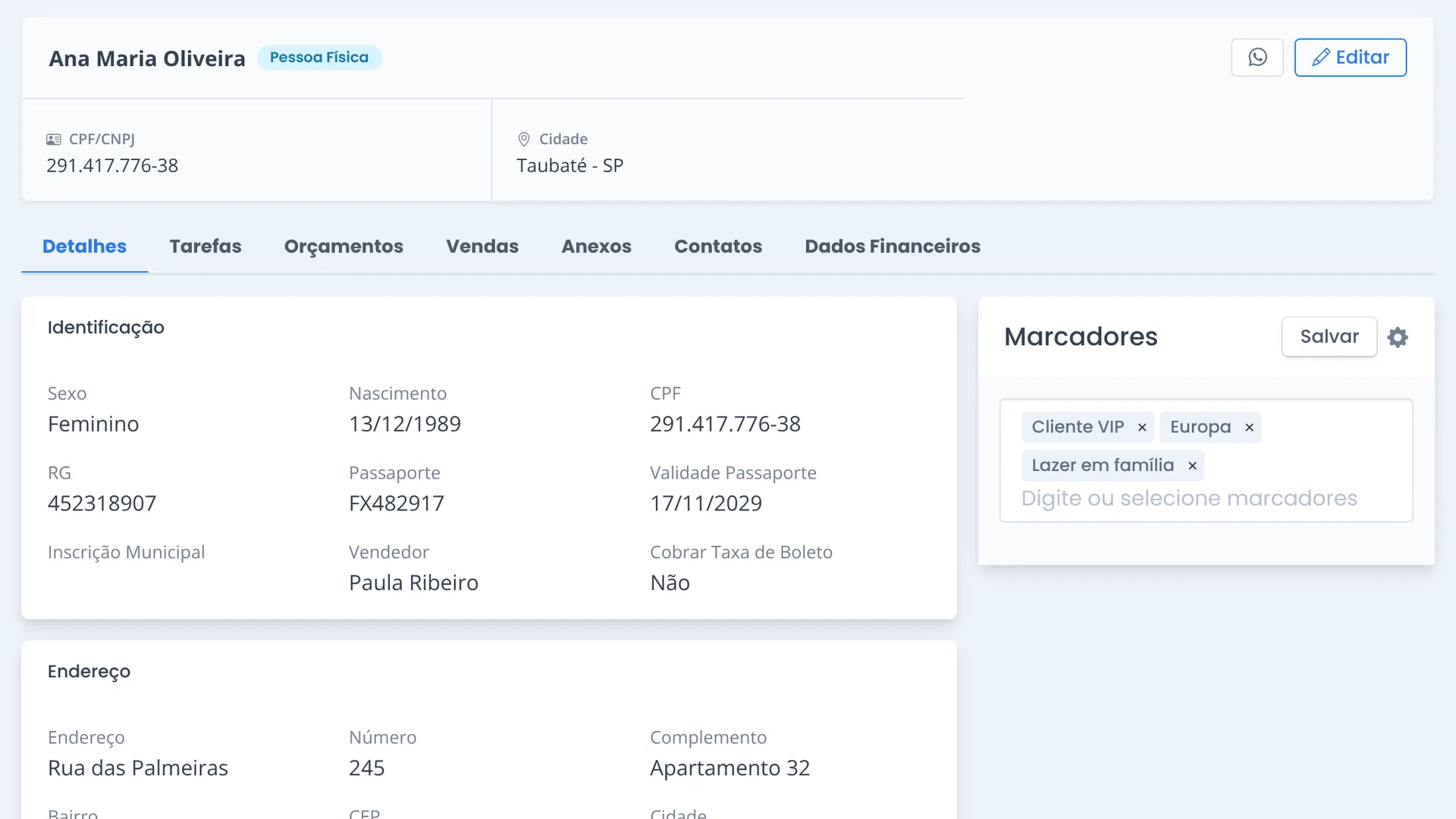The height and width of the screenshot is (819, 1456).
Task: Click the Vendedor name Paula Ribeiro
Action: 413,583
